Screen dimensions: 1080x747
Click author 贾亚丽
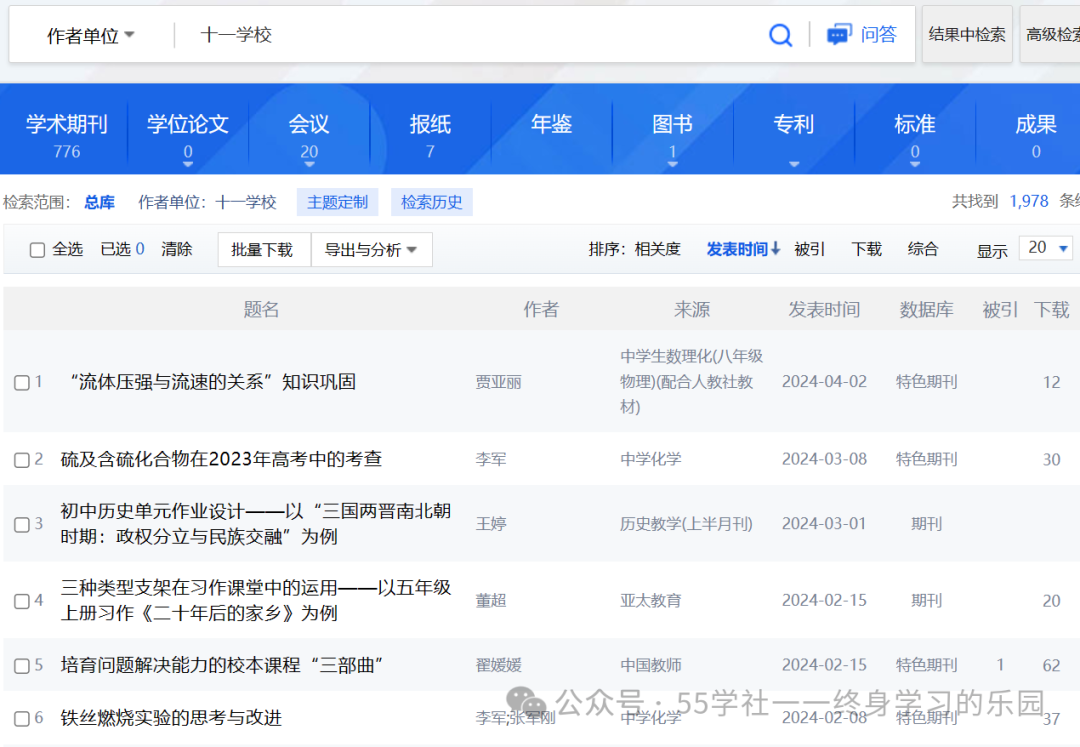498,382
